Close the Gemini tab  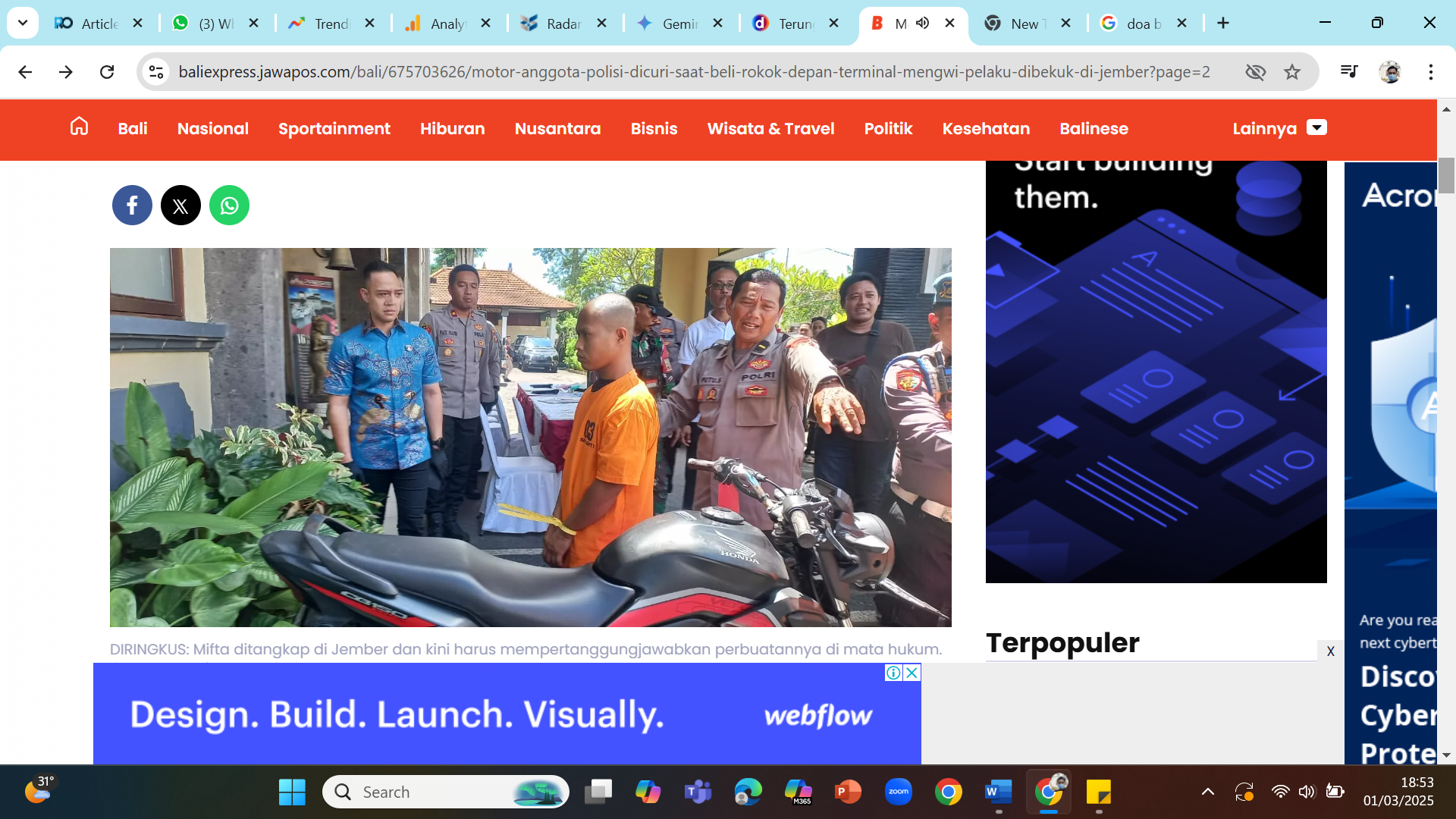tap(718, 24)
